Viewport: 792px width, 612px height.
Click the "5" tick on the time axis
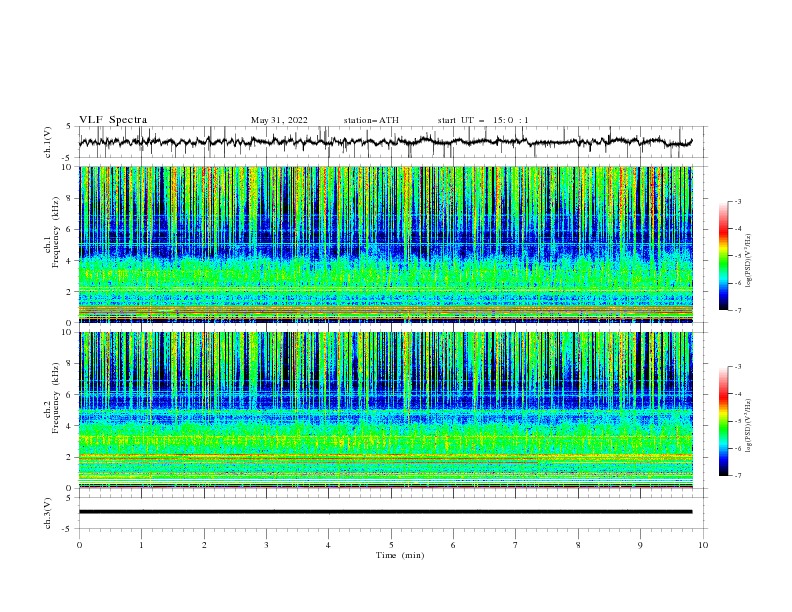(x=391, y=545)
